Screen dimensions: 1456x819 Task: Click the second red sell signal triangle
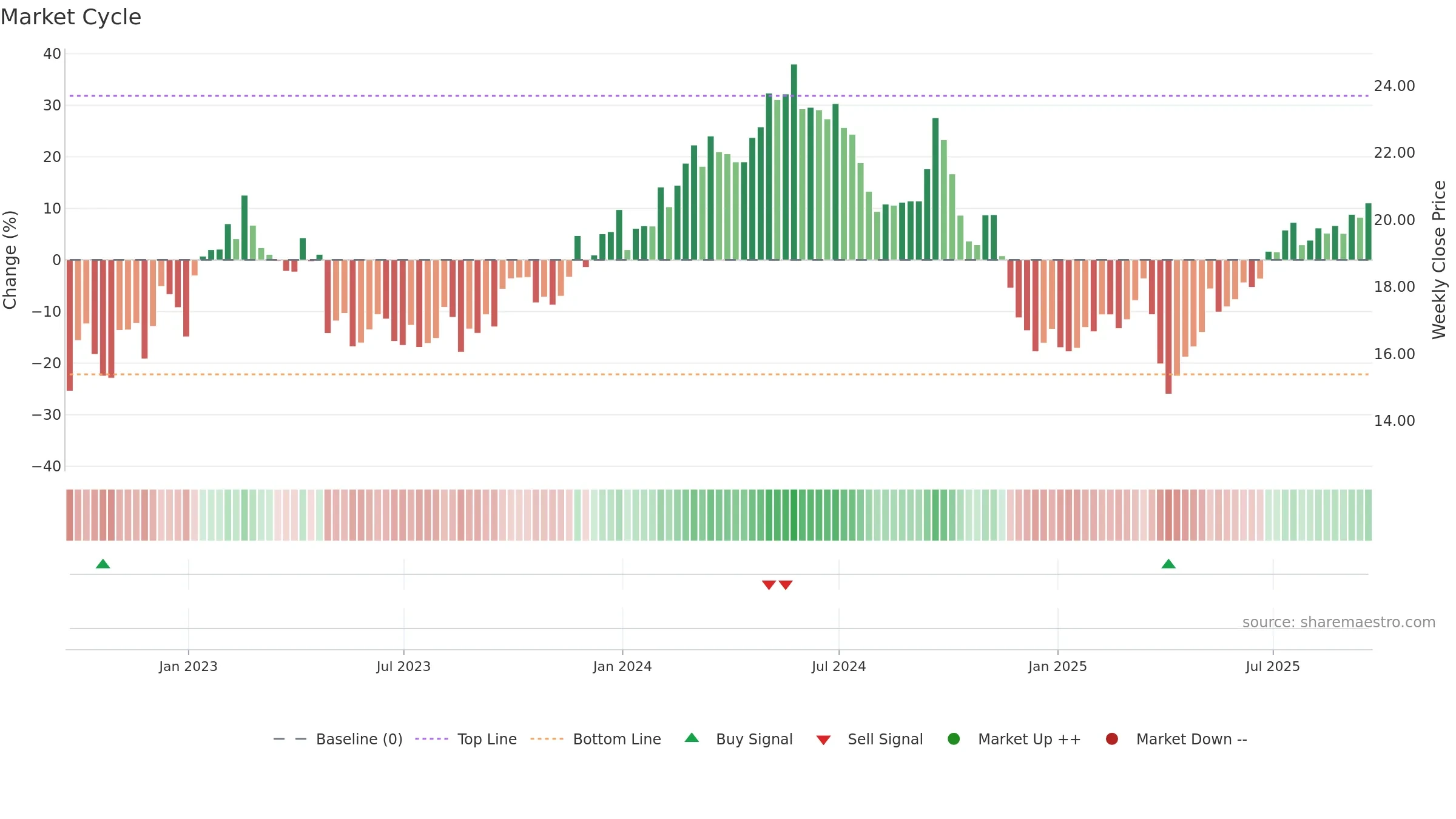coord(786,585)
